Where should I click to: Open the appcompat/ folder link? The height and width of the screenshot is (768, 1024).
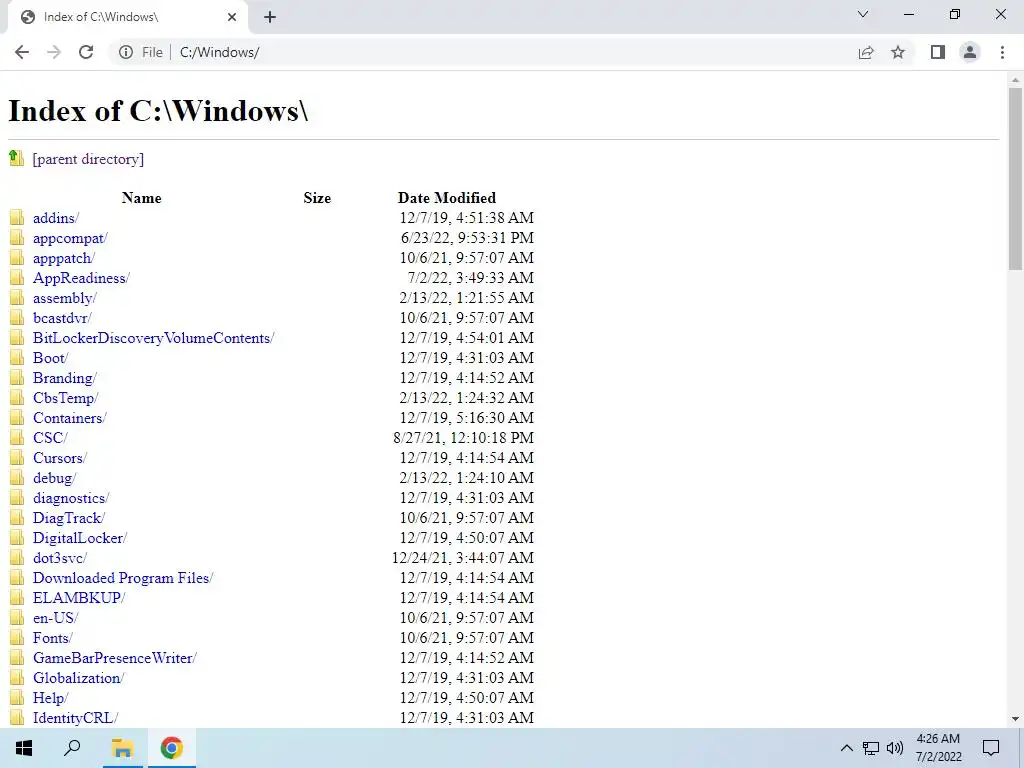(x=71, y=238)
